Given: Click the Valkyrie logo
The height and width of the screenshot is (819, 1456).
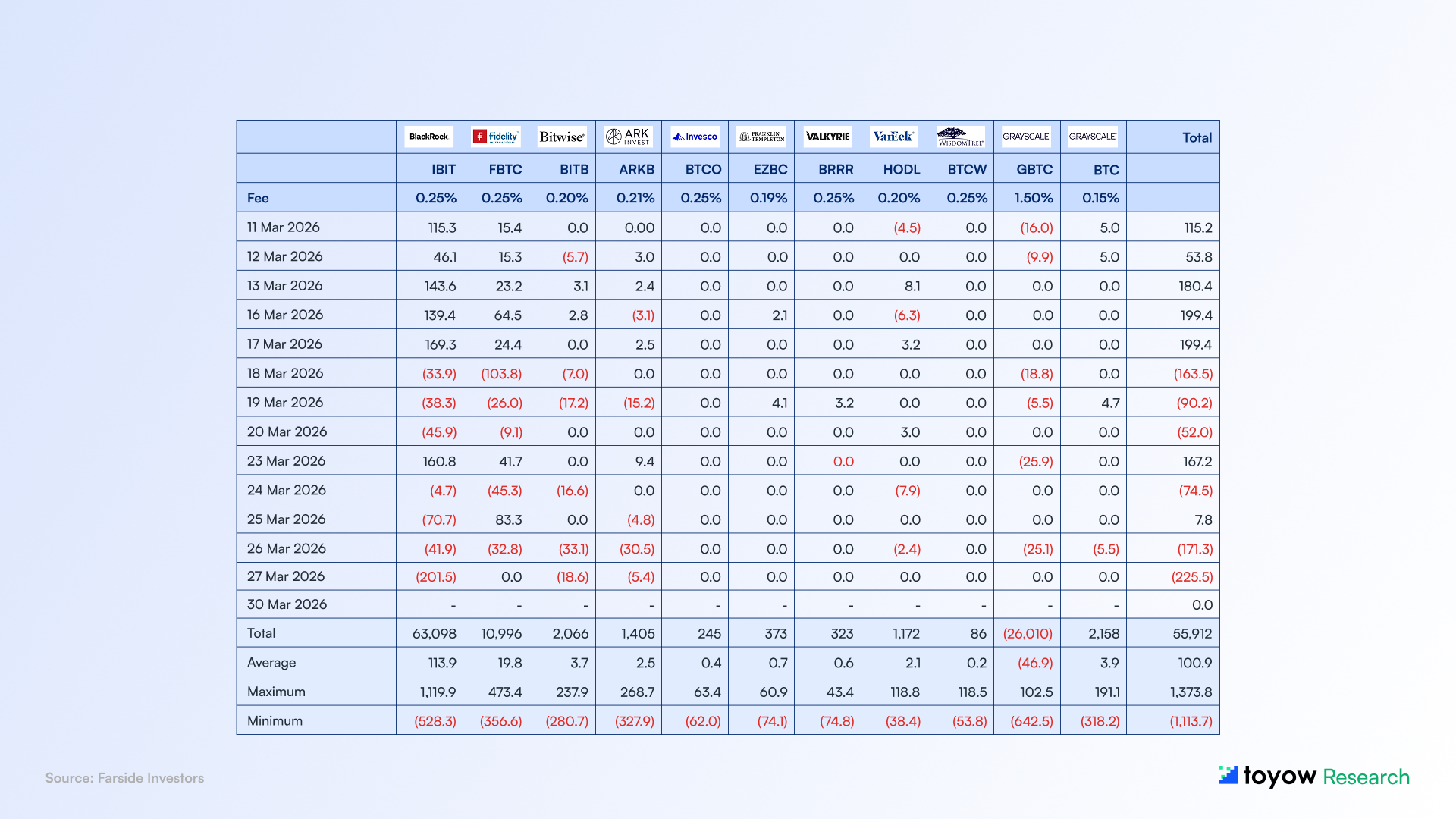Looking at the screenshot, I should click(827, 136).
